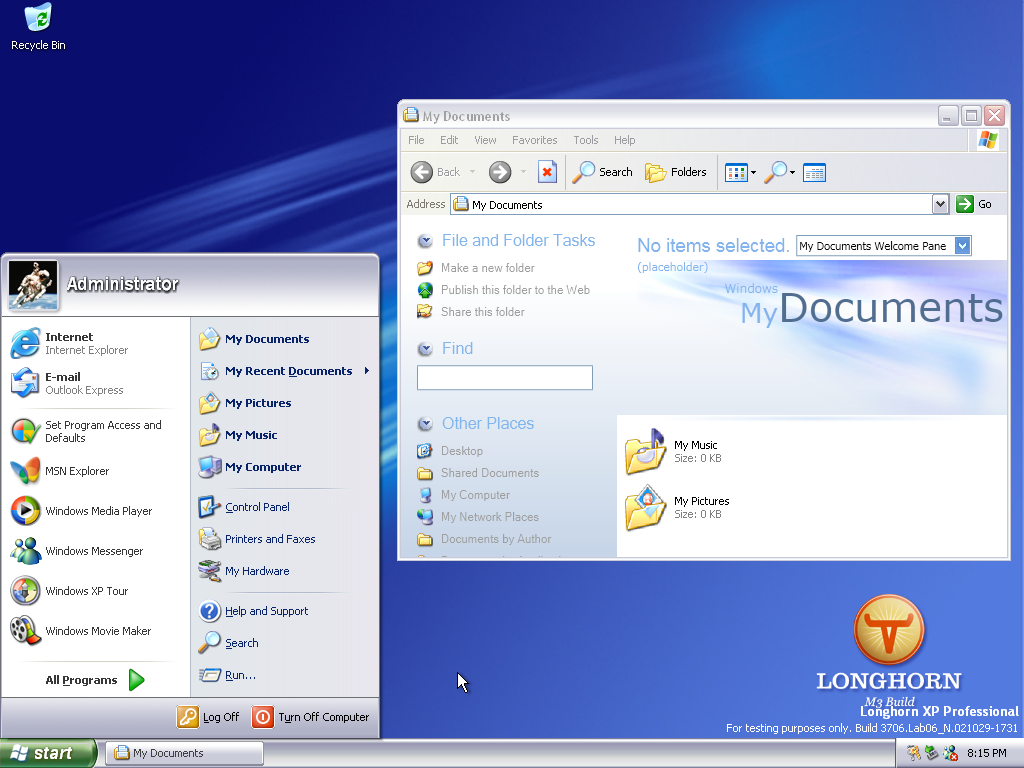
Task: Collapse the Other Places section
Action: coord(425,424)
